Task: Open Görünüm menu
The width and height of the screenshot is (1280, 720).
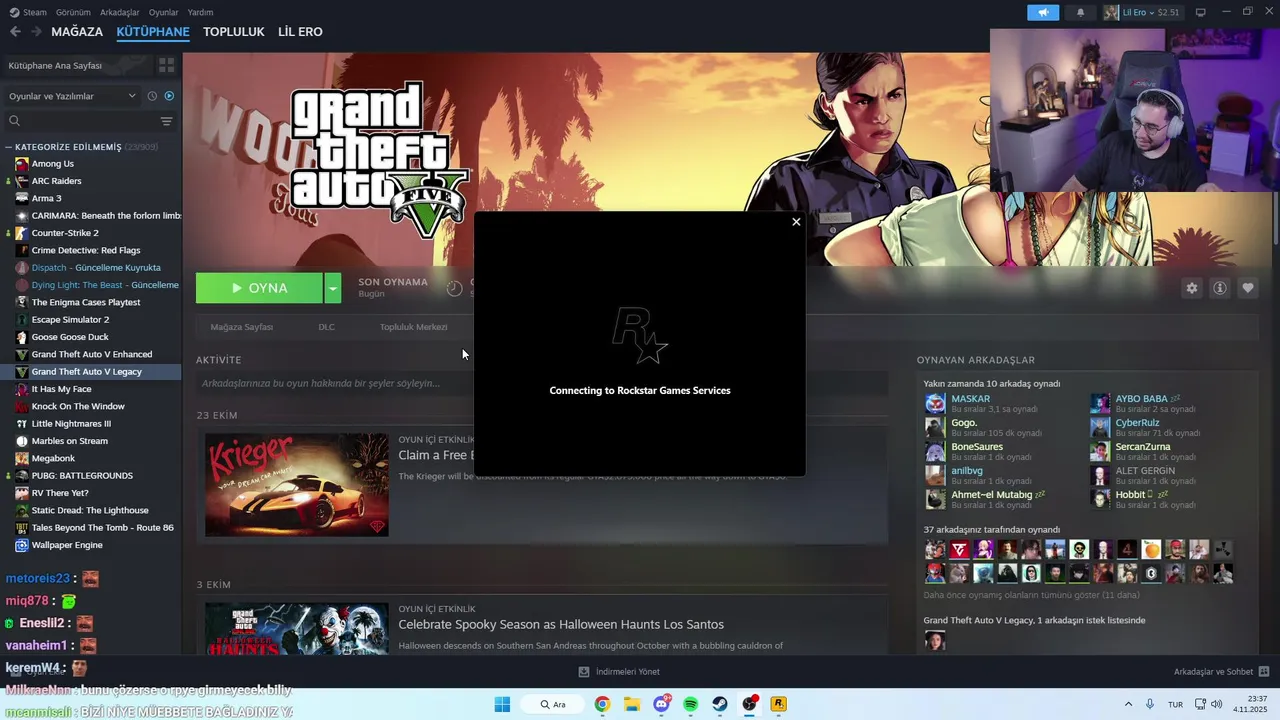Action: (73, 12)
